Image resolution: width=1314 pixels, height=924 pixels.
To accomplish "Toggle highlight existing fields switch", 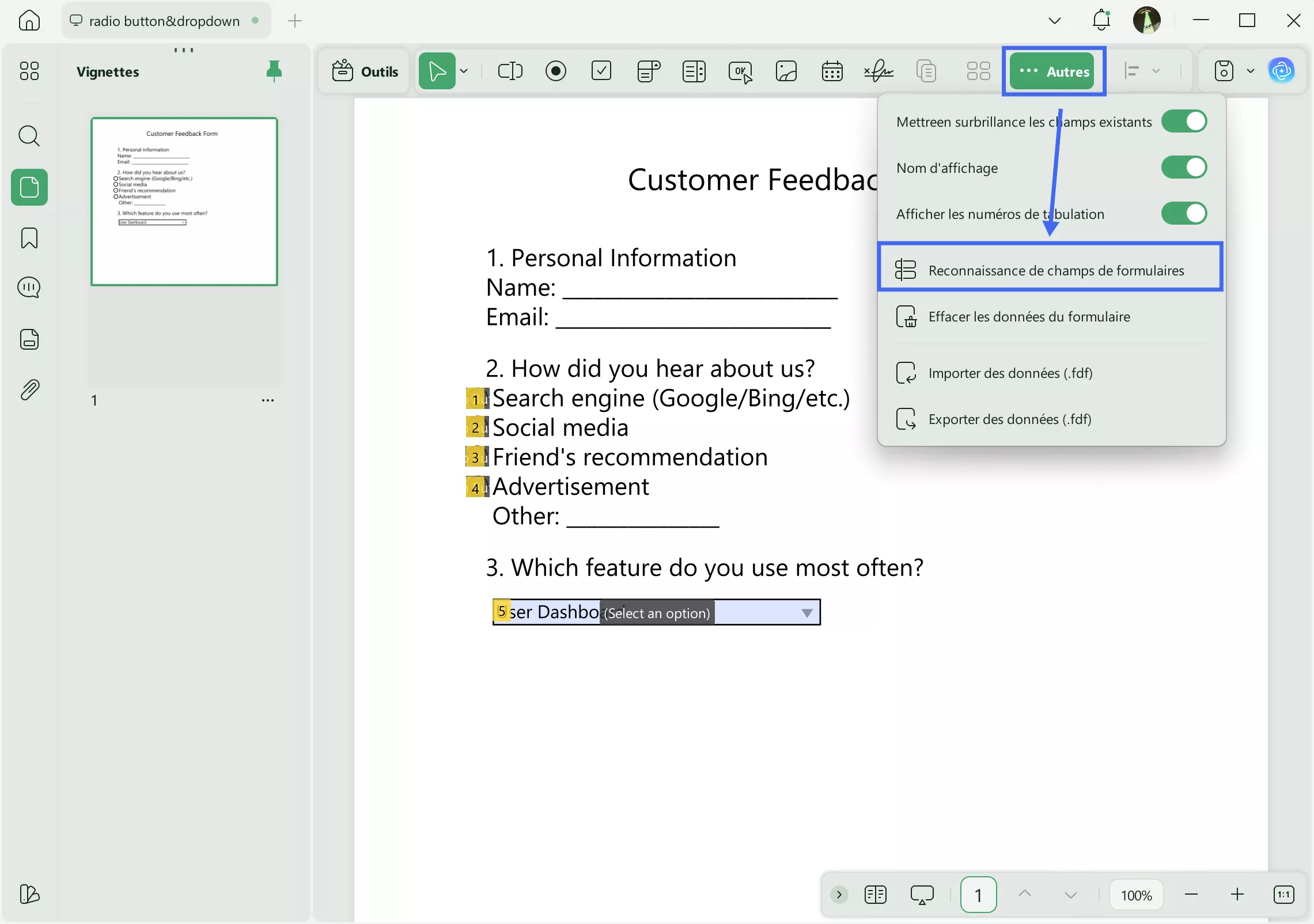I will tap(1184, 122).
